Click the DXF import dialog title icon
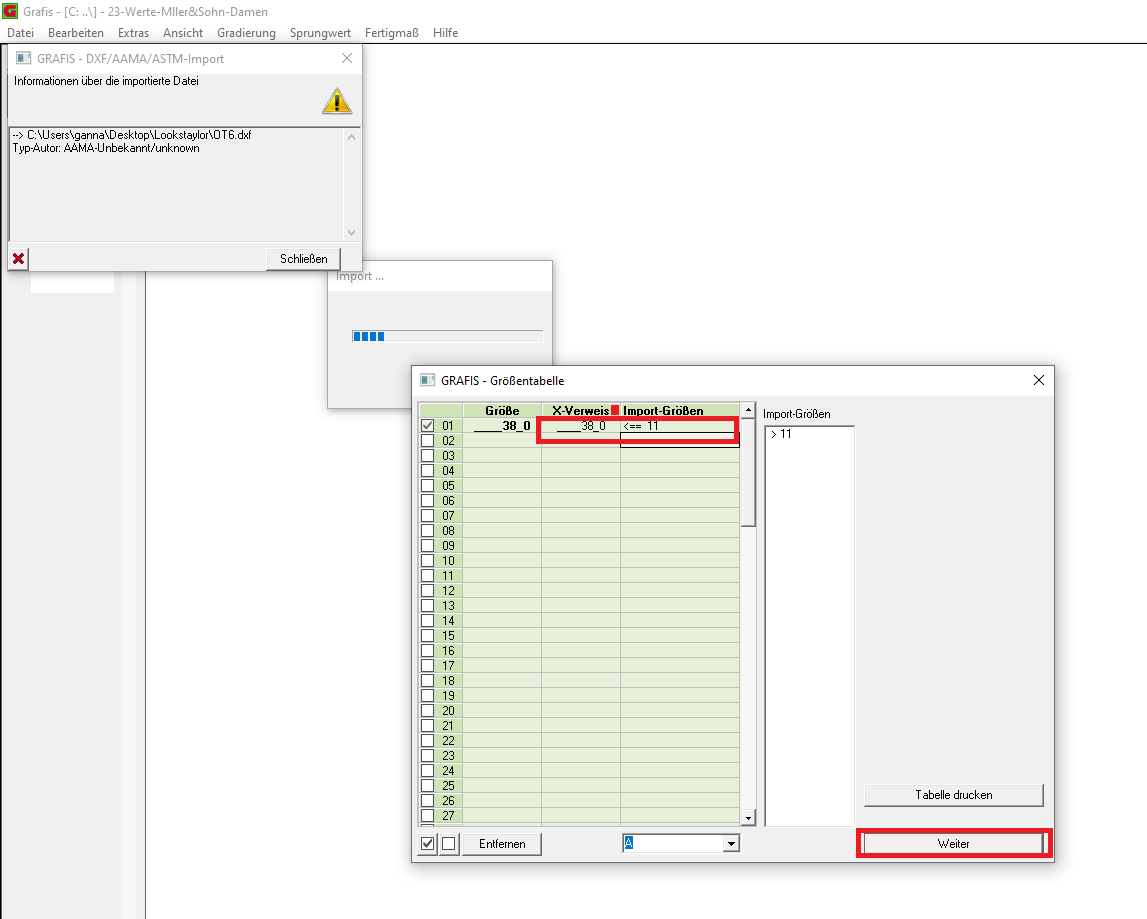 coord(23,58)
